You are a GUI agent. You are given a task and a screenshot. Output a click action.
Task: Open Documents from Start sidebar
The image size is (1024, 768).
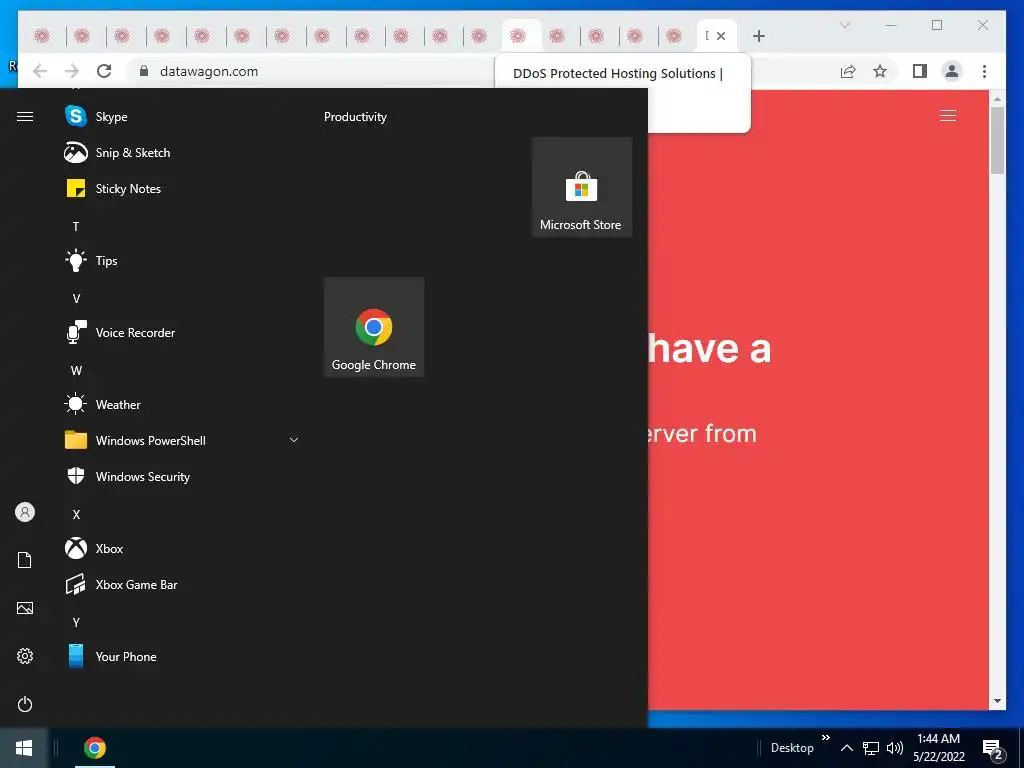(x=25, y=560)
